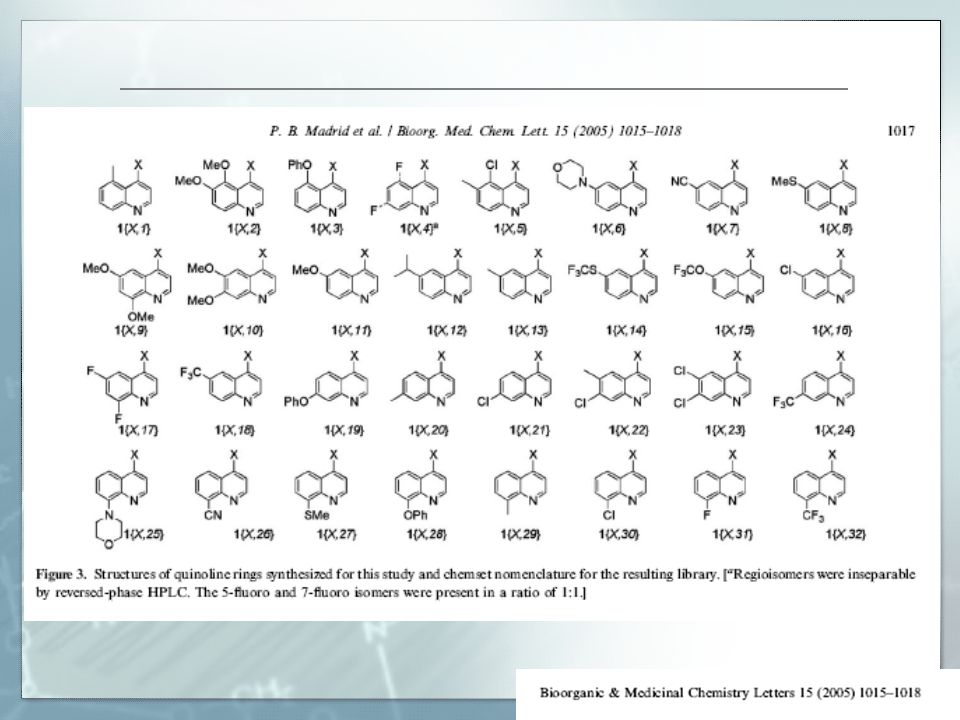Select the structure label 1{X,17}
The image size is (960, 720).
138,430
